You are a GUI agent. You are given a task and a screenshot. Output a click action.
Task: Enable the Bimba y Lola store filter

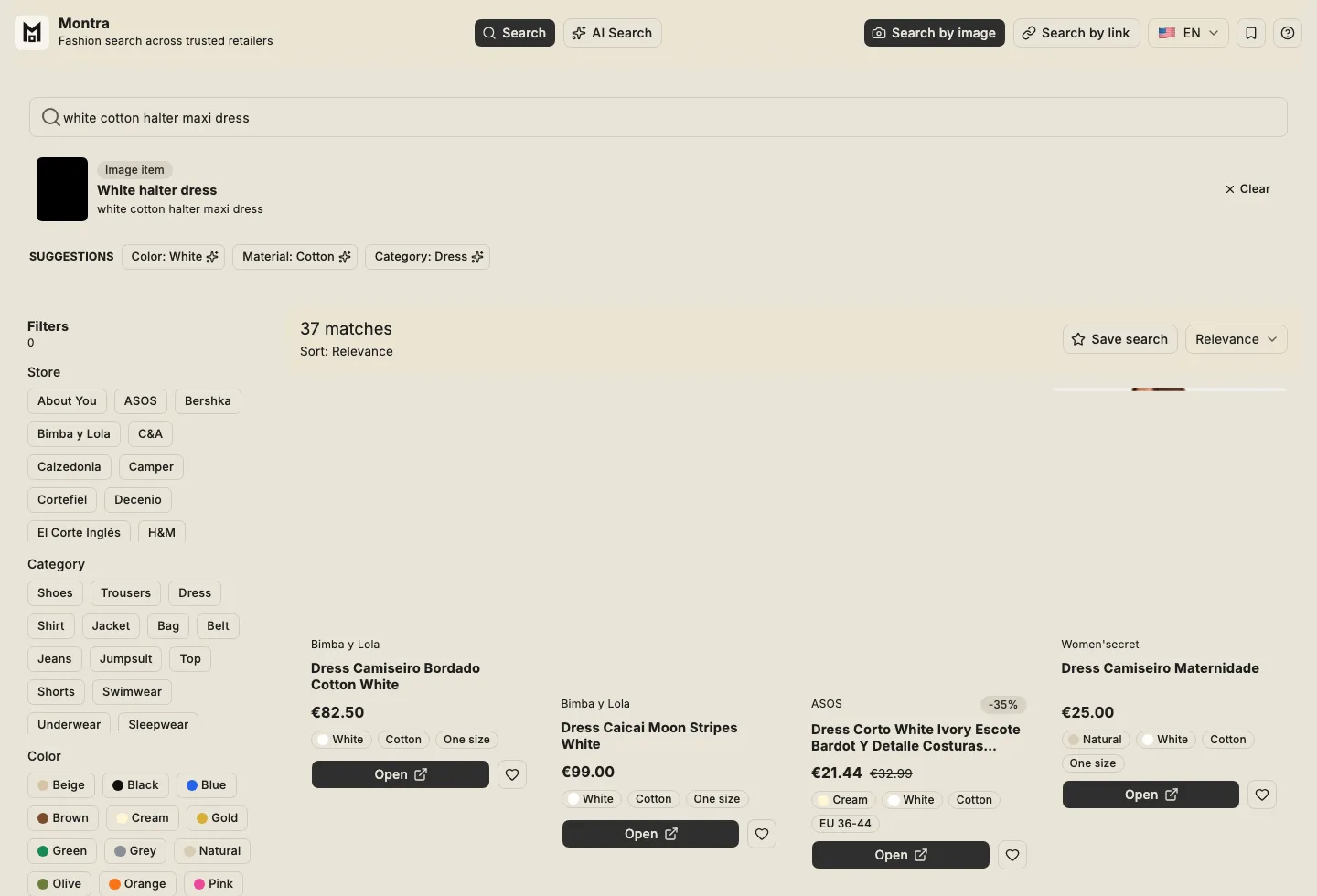(x=74, y=434)
